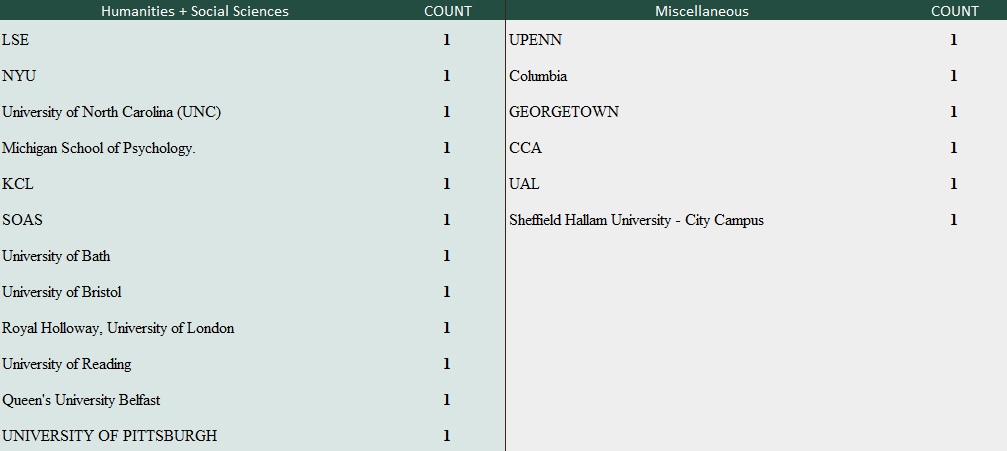Click the count value for KCL
The width and height of the screenshot is (1007, 451).
[x=447, y=184]
